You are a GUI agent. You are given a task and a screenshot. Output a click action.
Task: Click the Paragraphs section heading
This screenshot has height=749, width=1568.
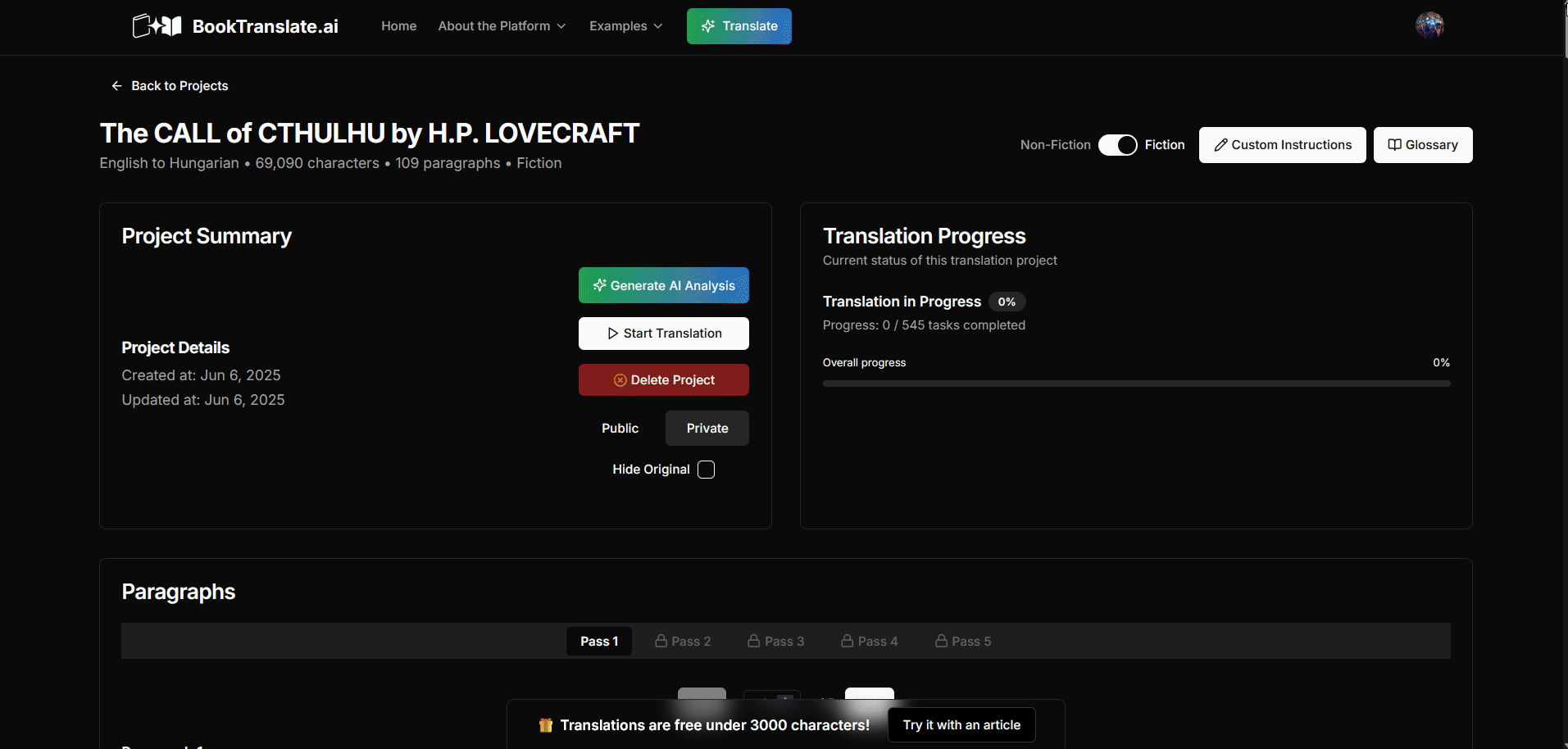point(179,592)
